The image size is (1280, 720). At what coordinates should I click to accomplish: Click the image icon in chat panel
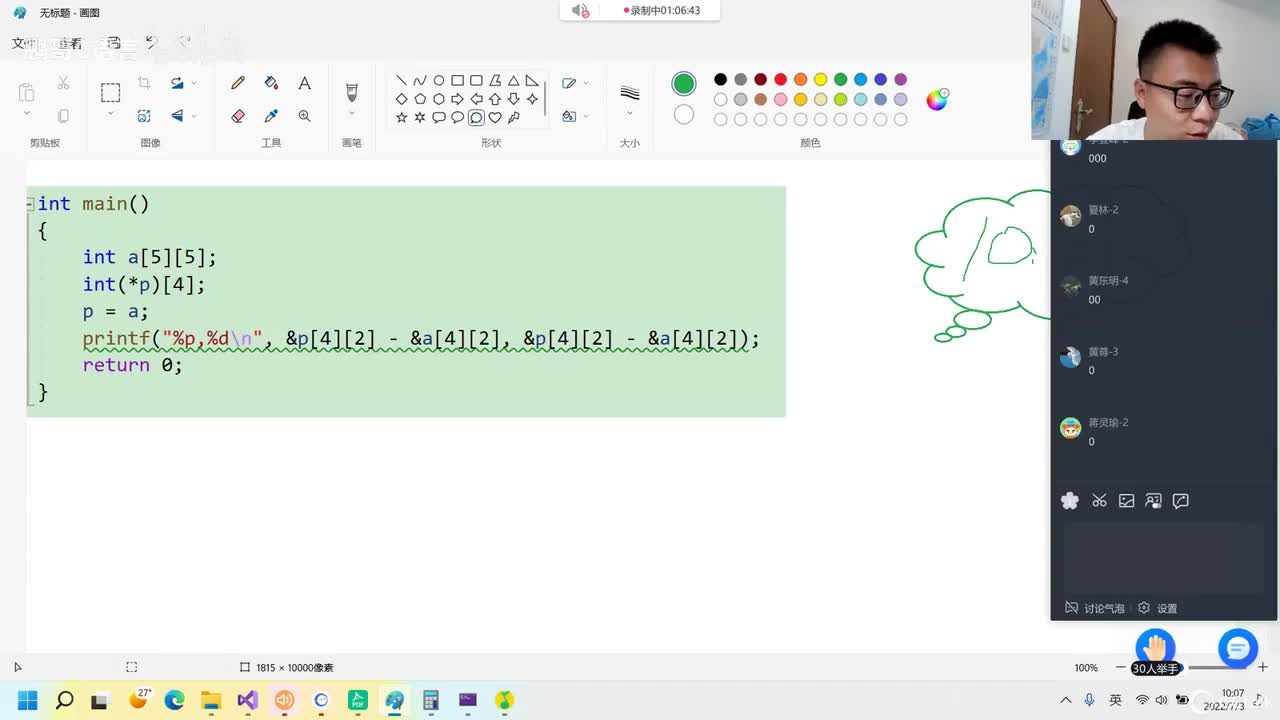pyautogui.click(x=1126, y=501)
